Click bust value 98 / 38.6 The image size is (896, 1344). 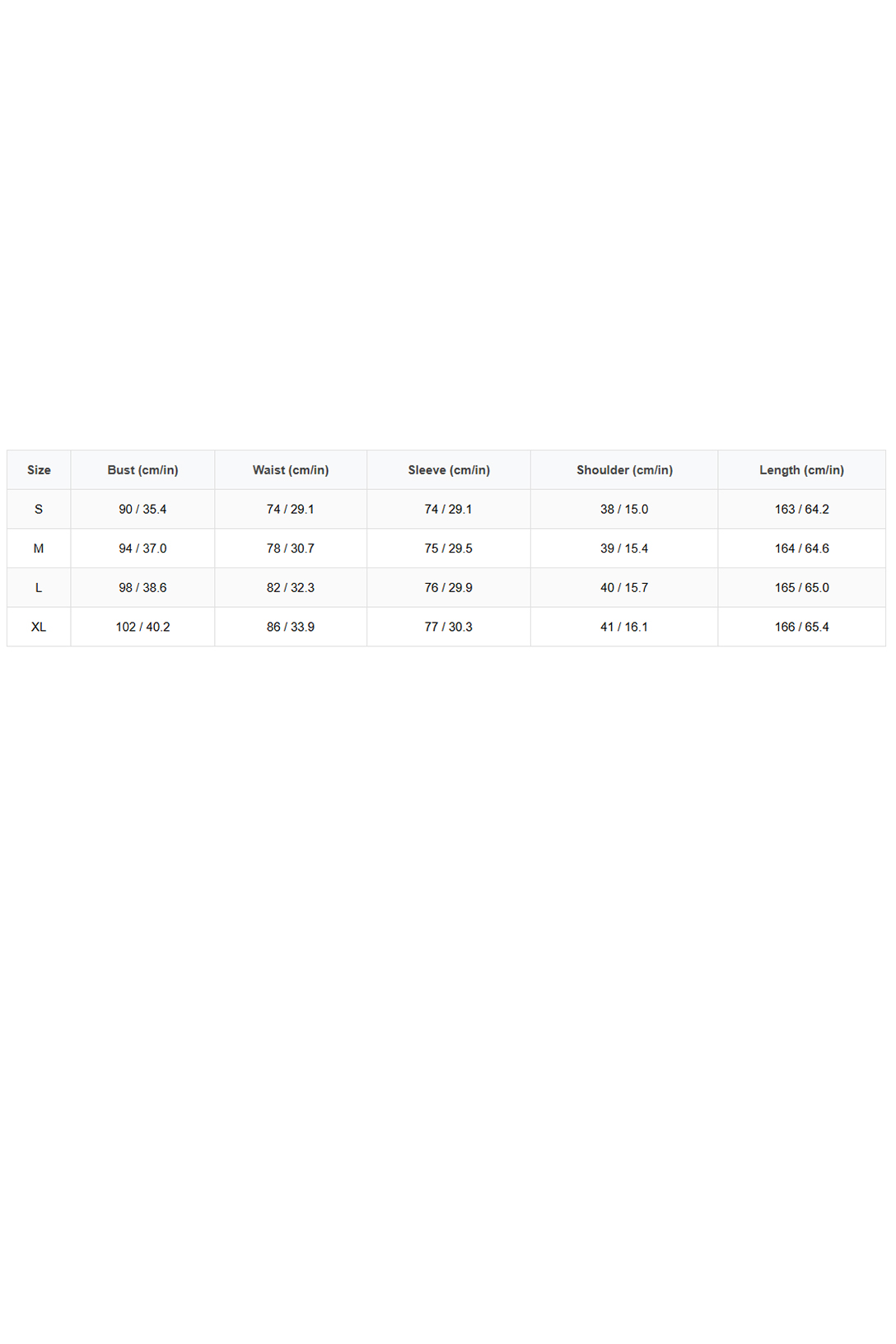point(142,588)
